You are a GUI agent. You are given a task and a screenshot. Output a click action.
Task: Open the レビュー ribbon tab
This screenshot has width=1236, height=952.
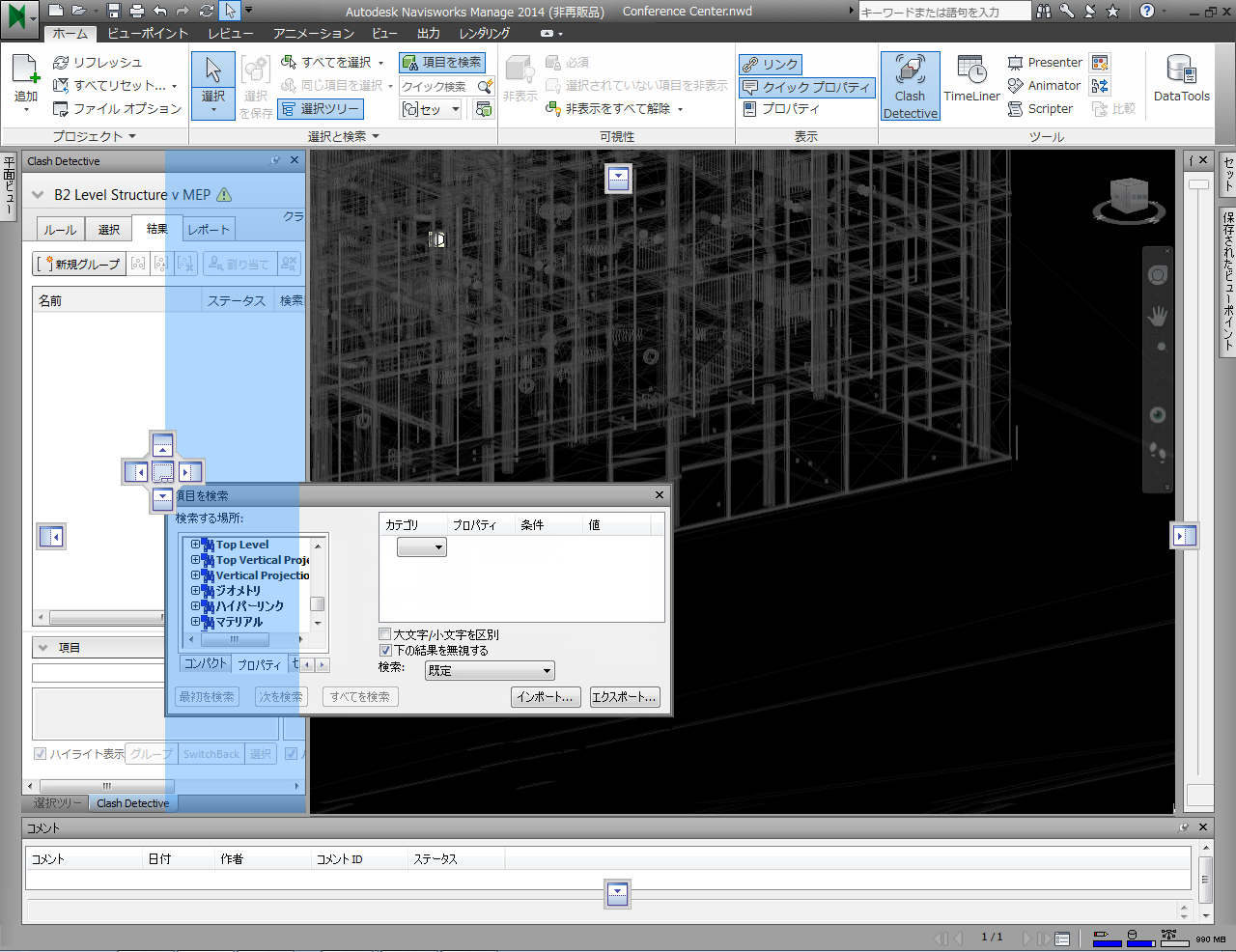coord(231,34)
